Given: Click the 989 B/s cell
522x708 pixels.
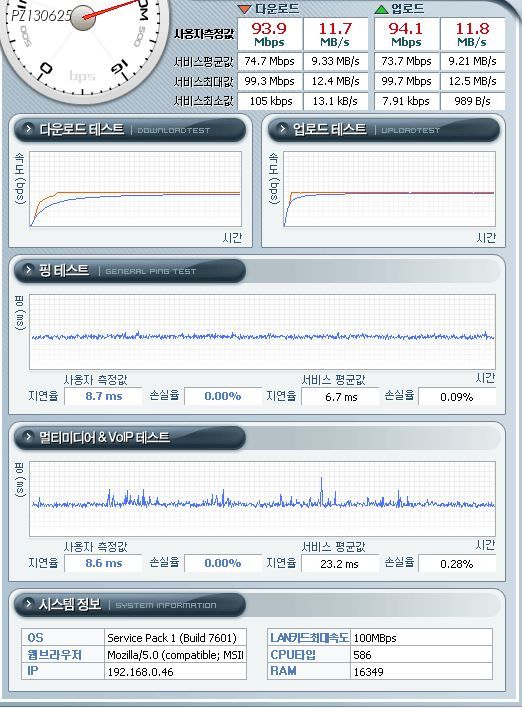Looking at the screenshot, I should tap(472, 101).
